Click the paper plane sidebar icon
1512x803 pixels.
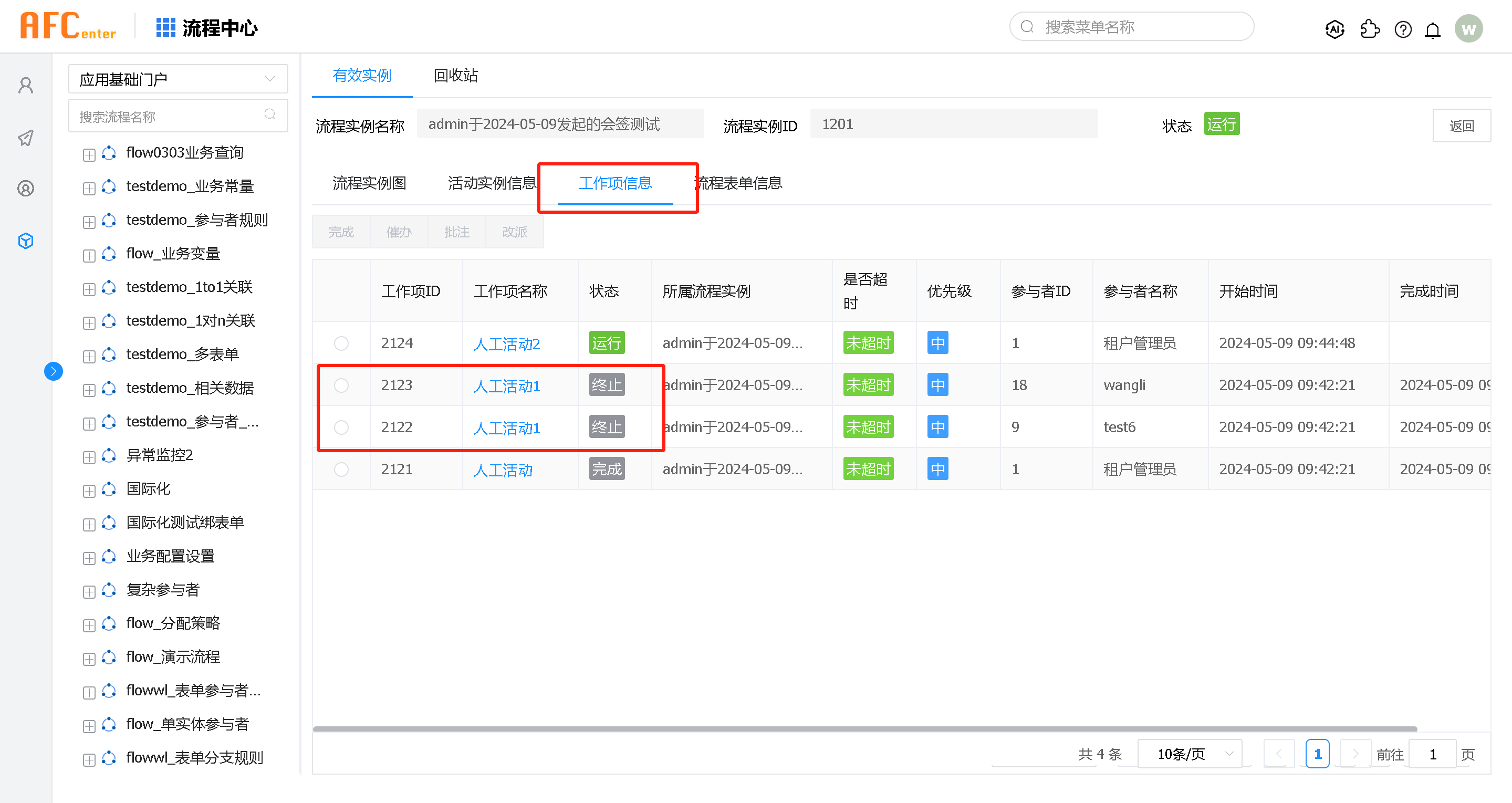pos(26,138)
